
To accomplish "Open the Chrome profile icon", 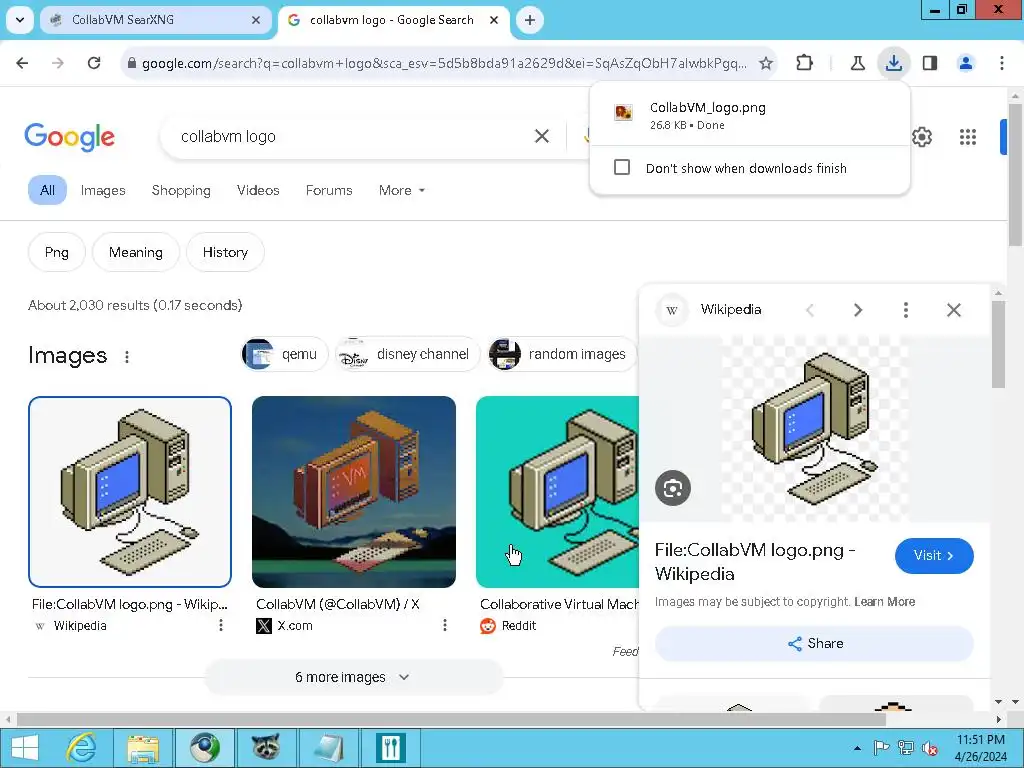I will click(x=966, y=63).
